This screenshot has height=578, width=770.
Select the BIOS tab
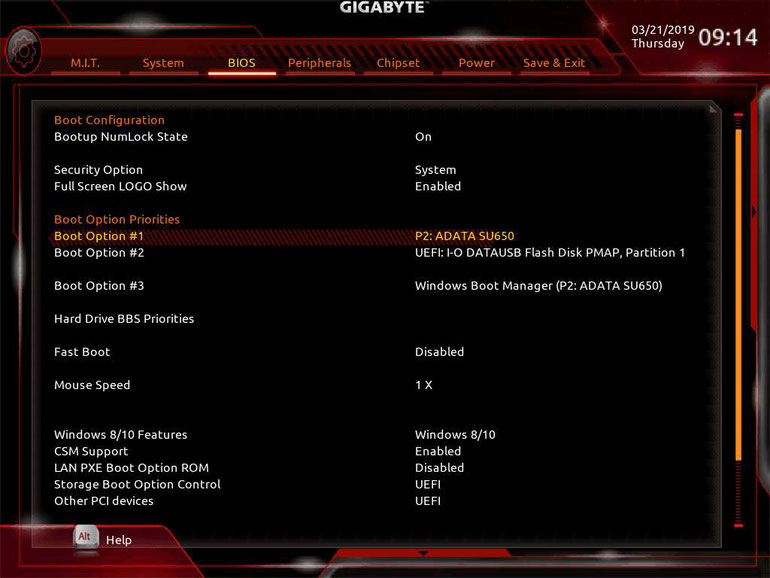(241, 63)
